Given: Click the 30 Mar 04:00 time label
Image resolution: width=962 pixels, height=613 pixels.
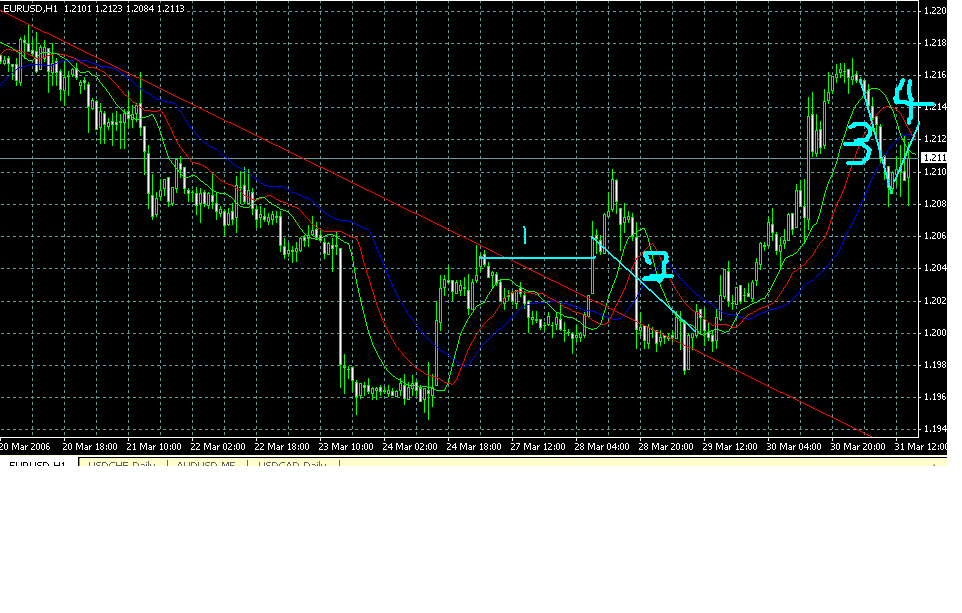Looking at the screenshot, I should coord(794,447).
